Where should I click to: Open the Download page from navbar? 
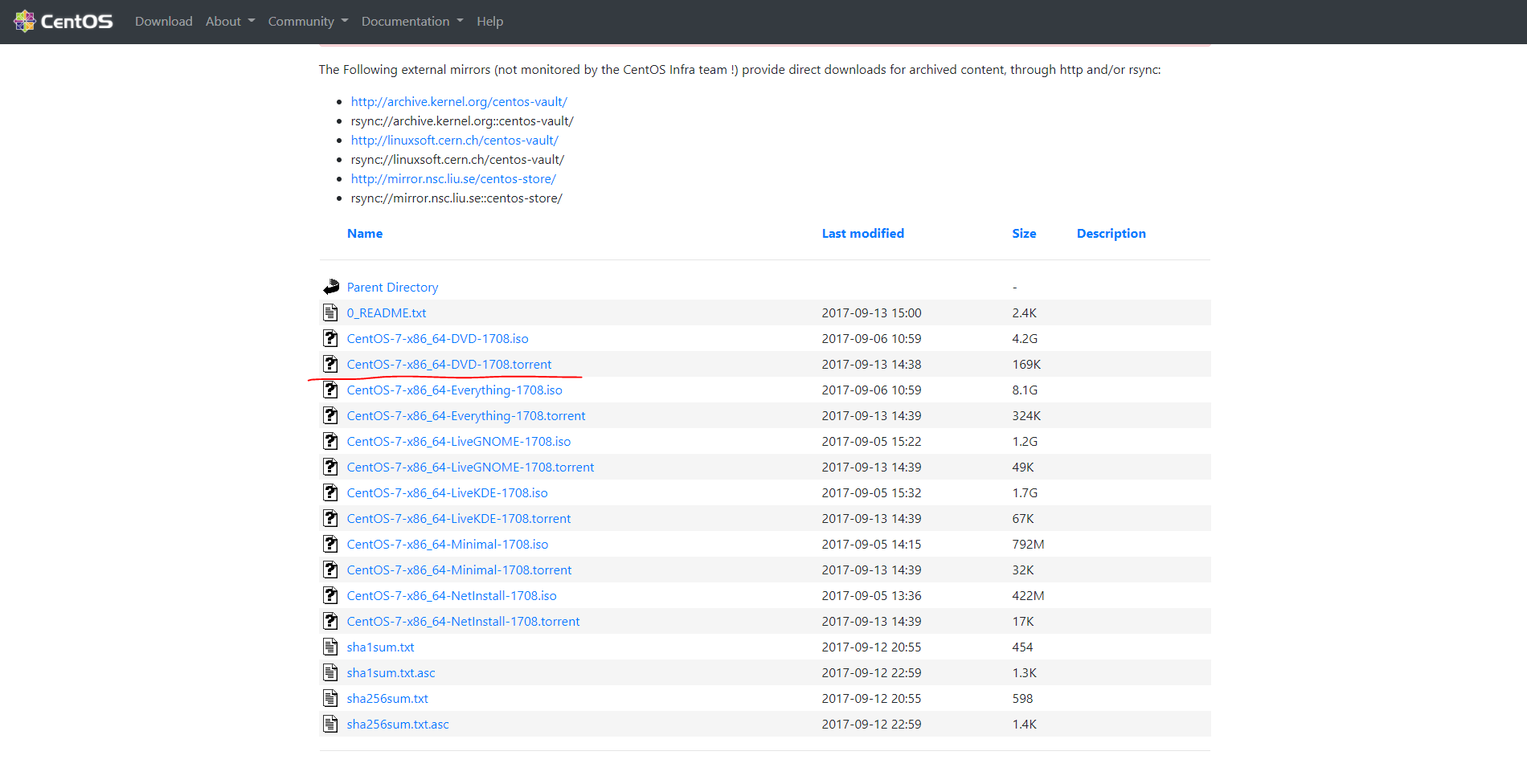pyautogui.click(x=164, y=21)
